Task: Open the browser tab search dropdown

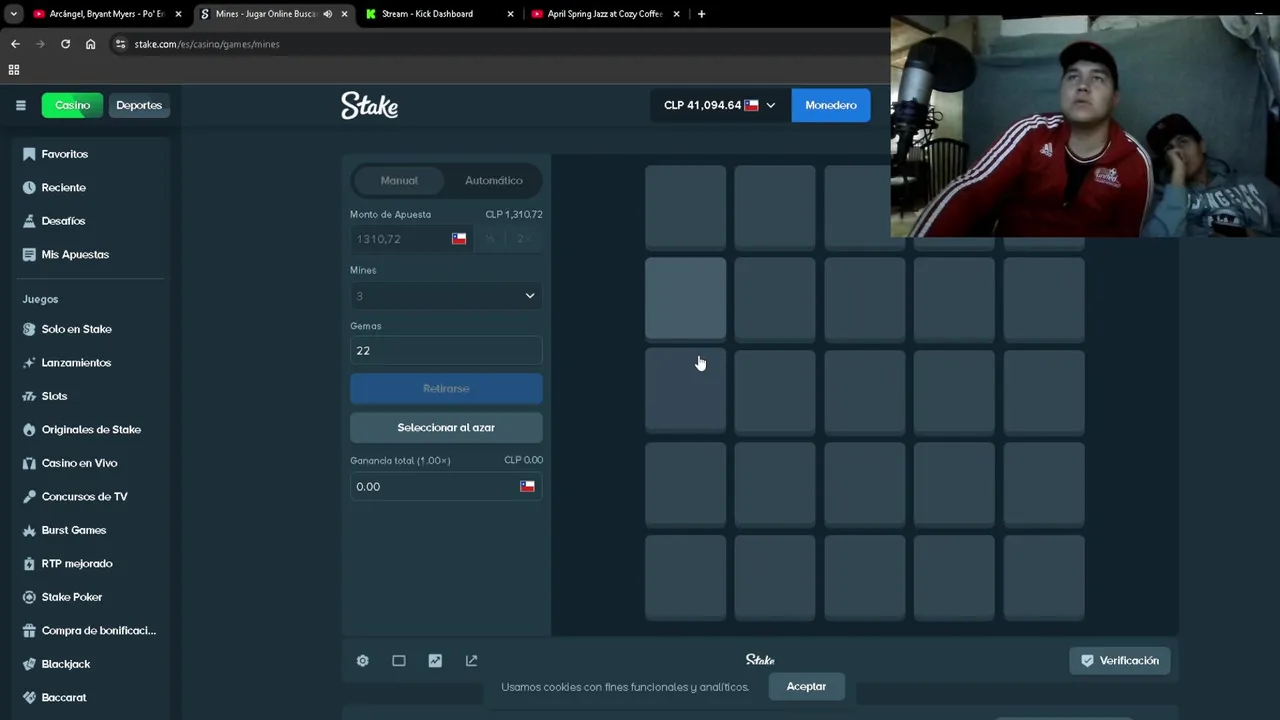Action: [14, 14]
